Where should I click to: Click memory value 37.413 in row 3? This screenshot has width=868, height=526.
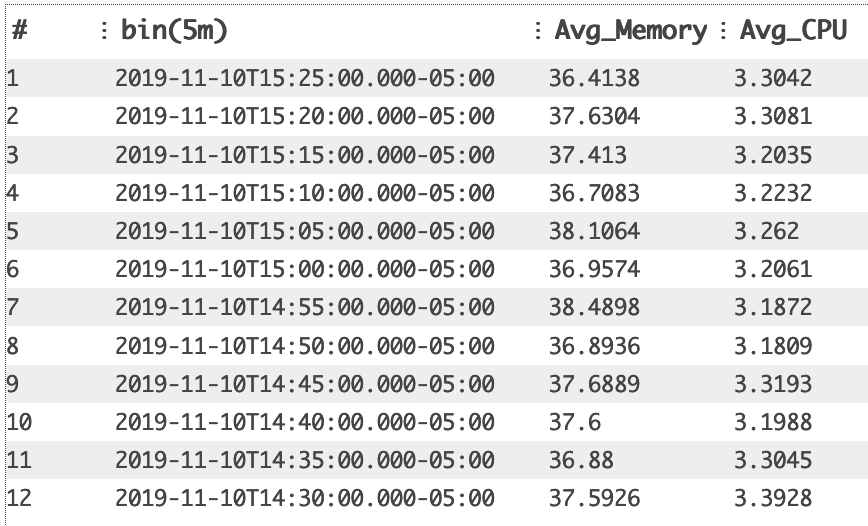coord(587,154)
